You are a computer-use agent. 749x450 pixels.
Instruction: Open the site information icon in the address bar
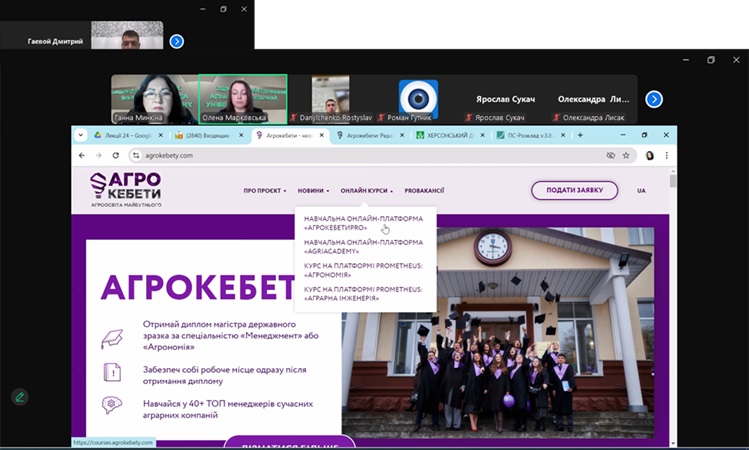[x=136, y=155]
